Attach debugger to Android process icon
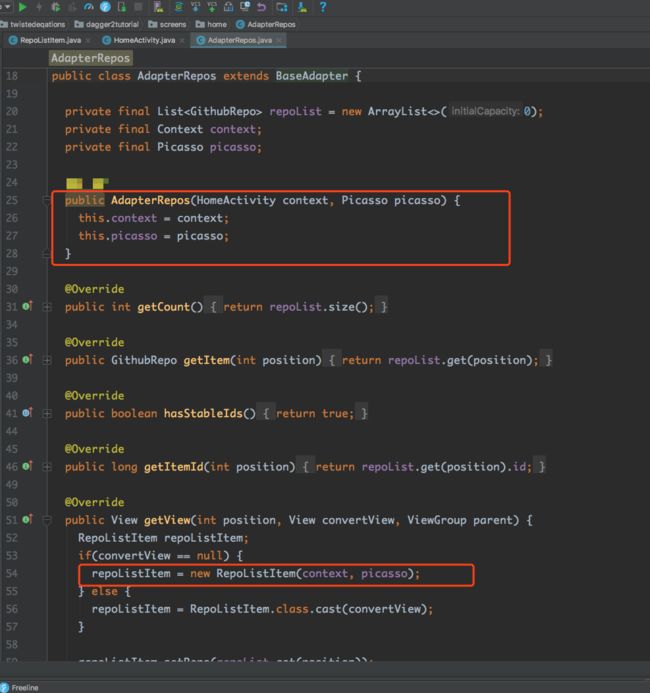 [122, 7]
